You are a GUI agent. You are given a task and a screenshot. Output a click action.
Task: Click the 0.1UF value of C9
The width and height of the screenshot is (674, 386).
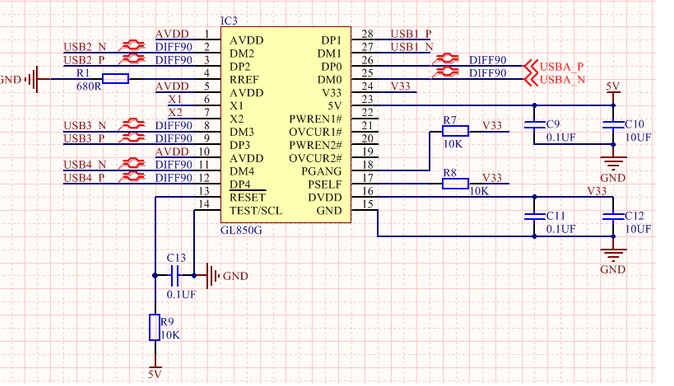click(561, 138)
